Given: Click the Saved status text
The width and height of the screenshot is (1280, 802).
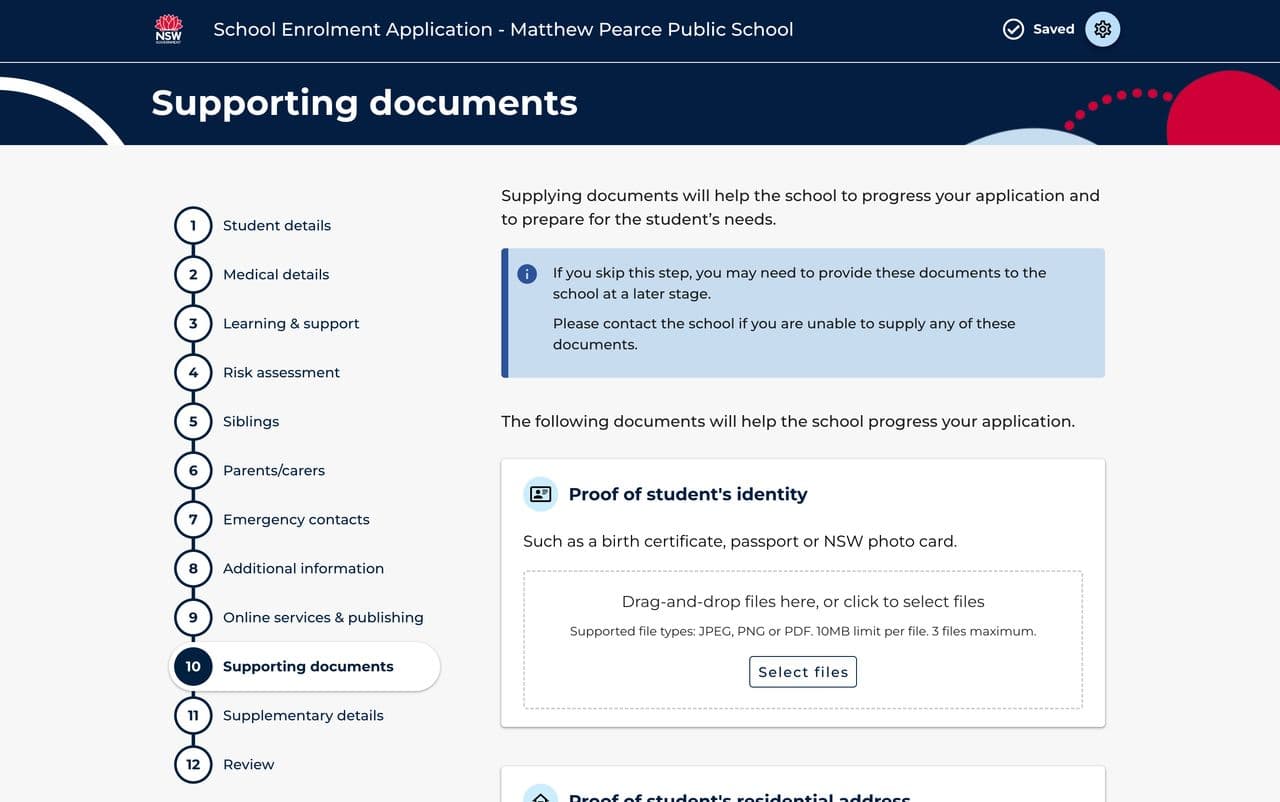Looking at the screenshot, I should point(1054,29).
